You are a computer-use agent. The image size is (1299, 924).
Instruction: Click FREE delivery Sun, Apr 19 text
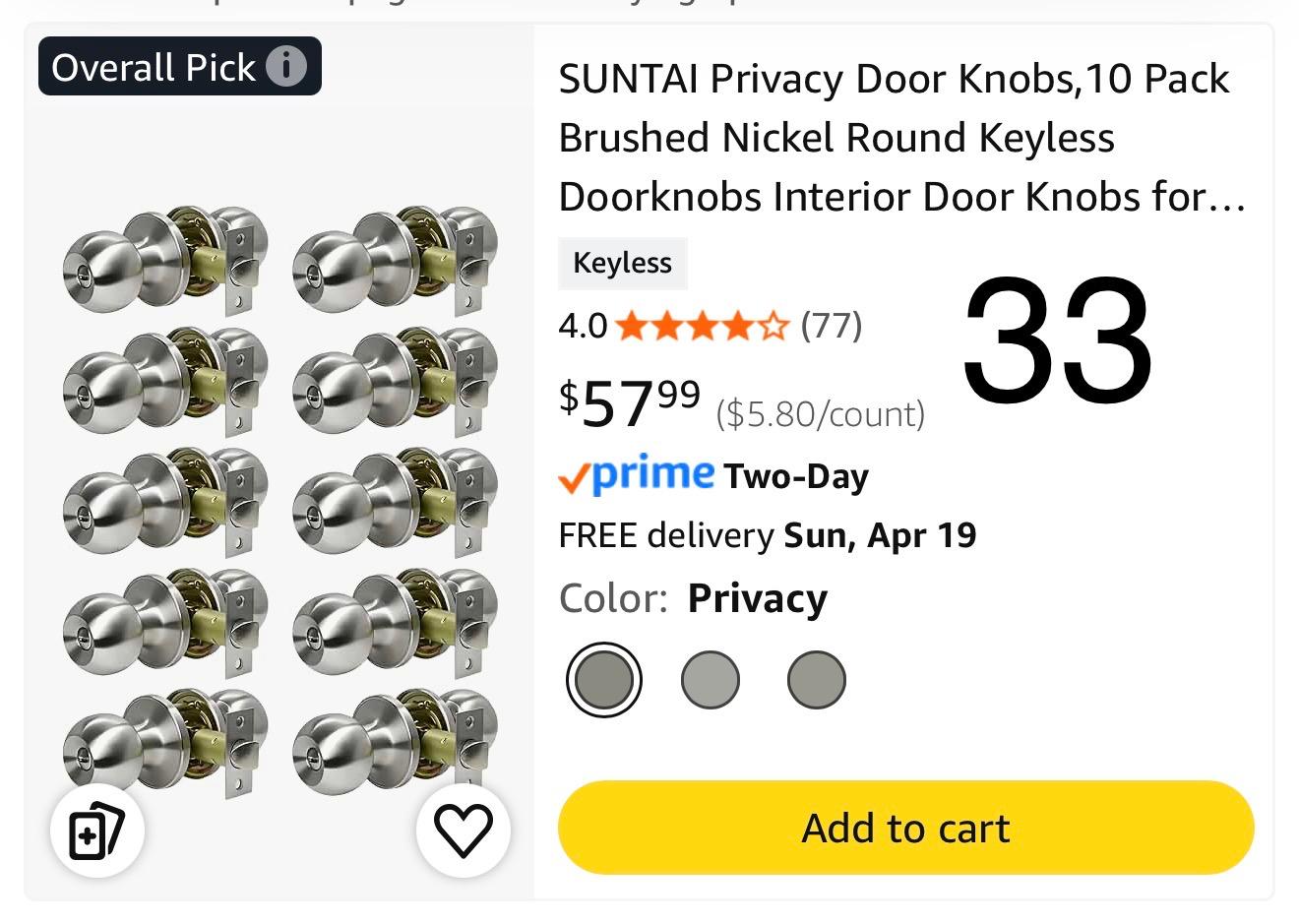click(767, 535)
